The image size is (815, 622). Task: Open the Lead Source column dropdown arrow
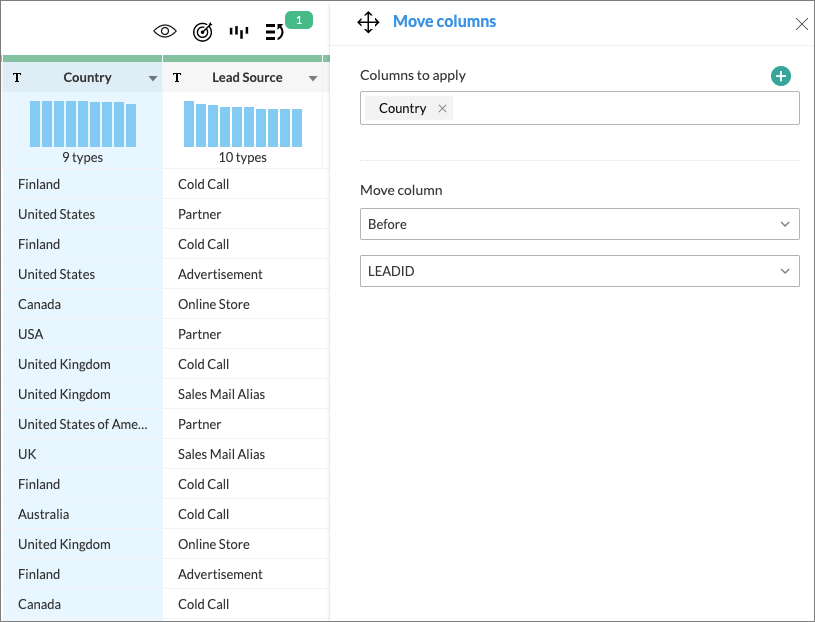click(x=313, y=78)
